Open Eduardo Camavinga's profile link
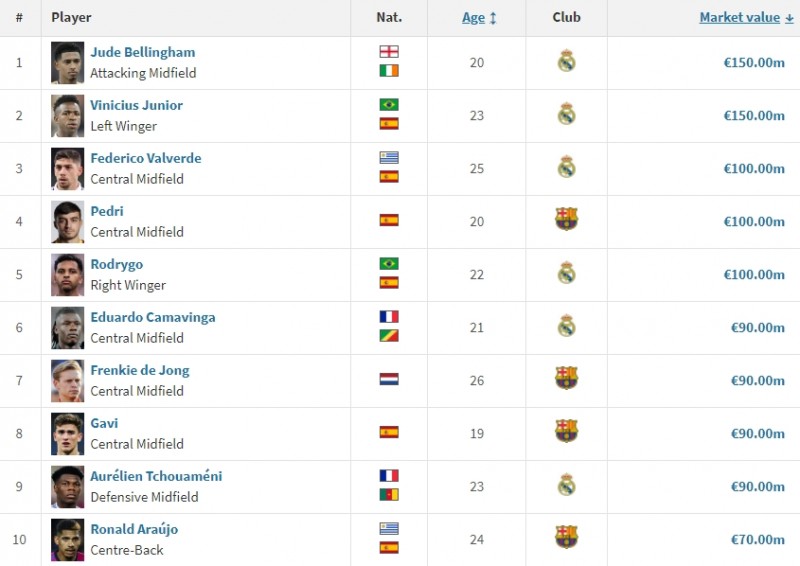Viewport: 800px width, 566px height. tap(152, 317)
